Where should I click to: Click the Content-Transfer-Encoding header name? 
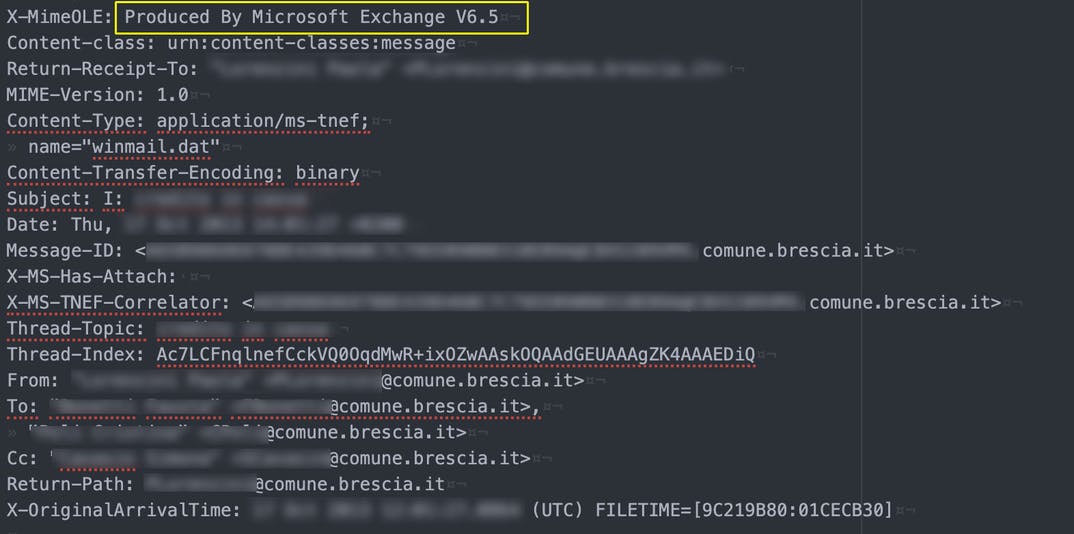pos(145,173)
